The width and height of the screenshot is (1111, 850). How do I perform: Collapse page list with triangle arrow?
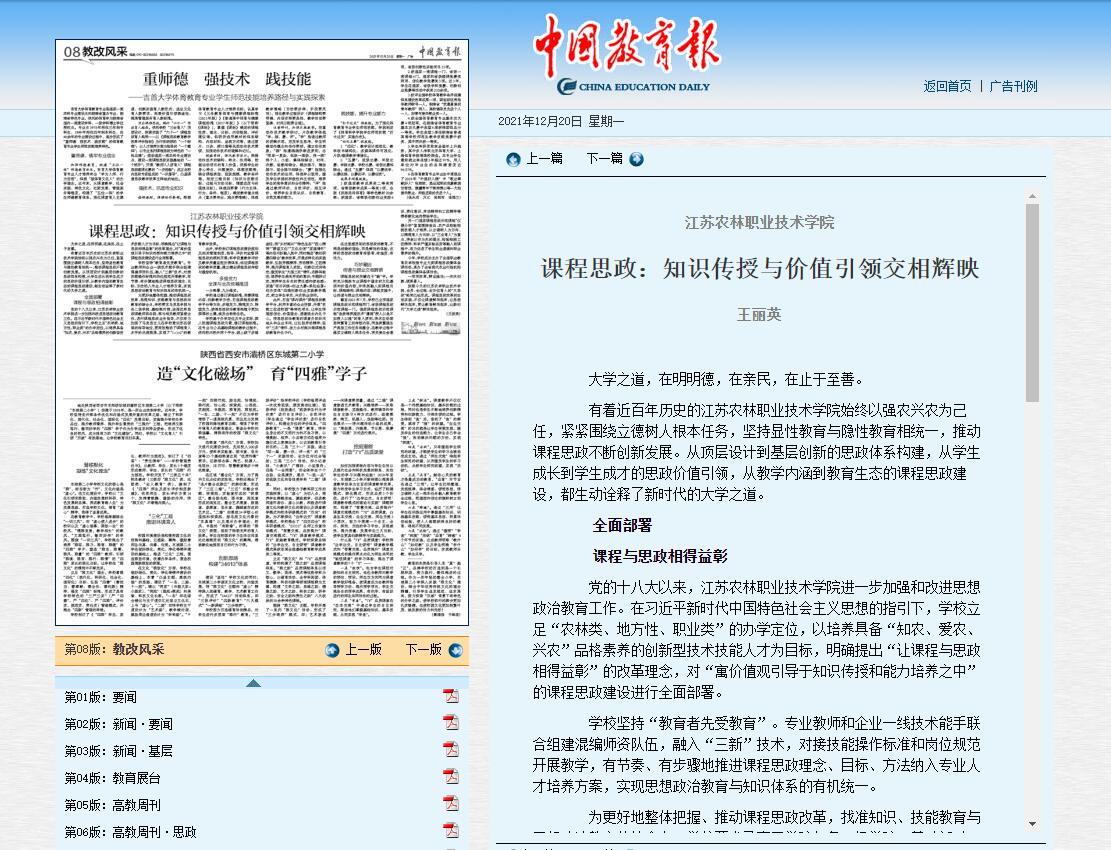pos(253,683)
